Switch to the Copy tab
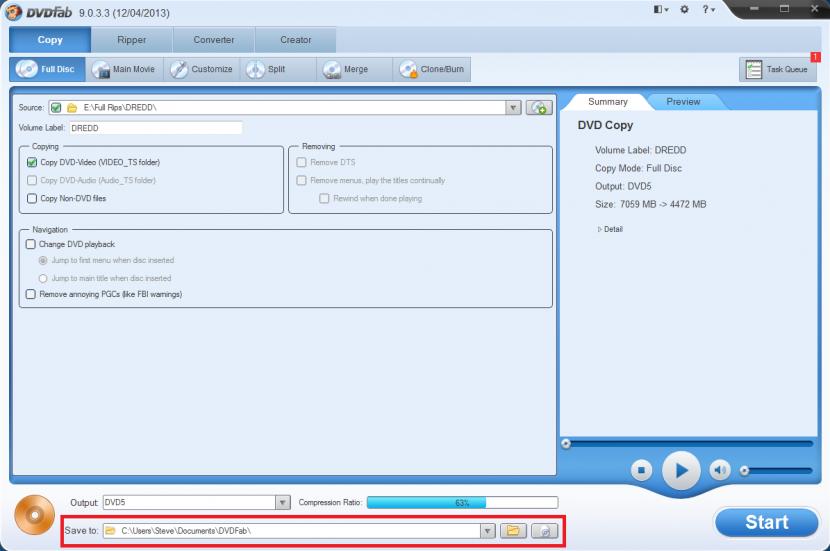 pos(50,40)
